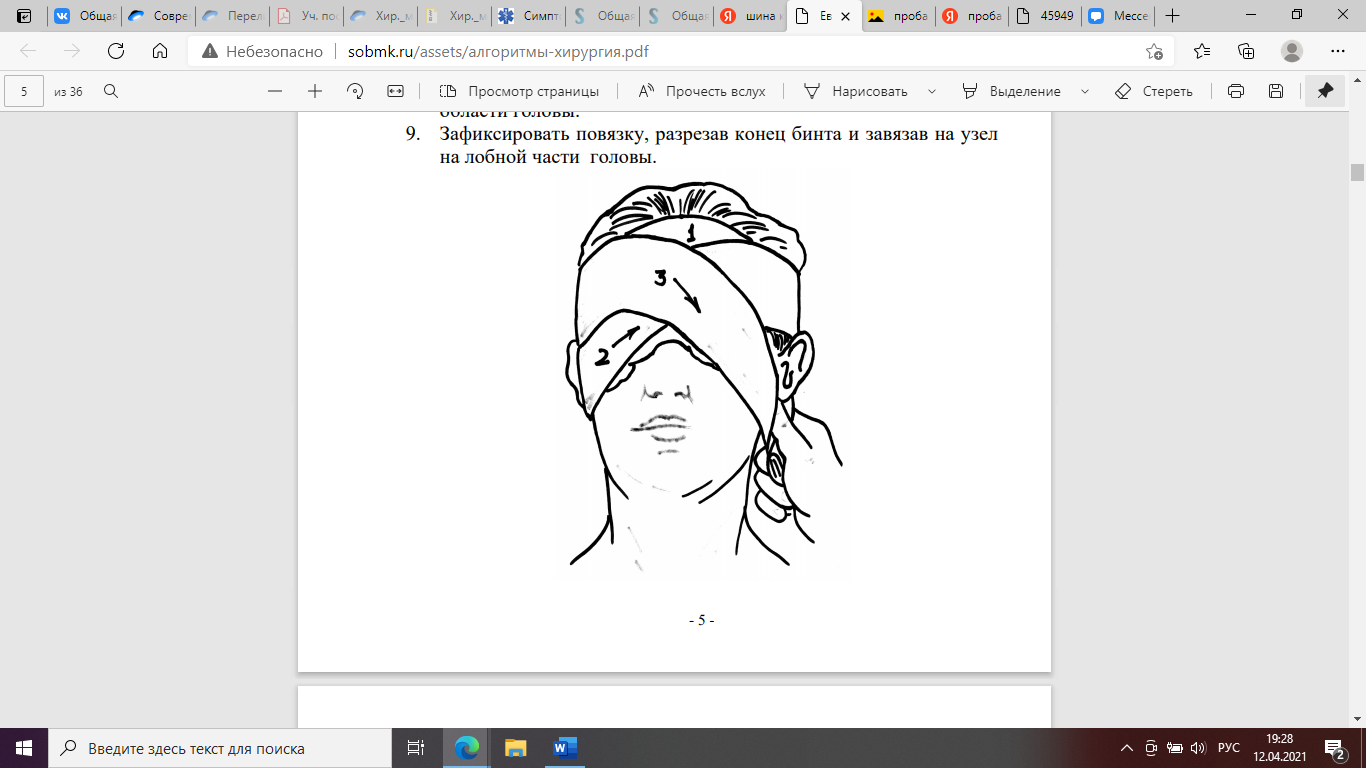The image size is (1366, 768).
Task: Unpin the PDF toolbar
Action: tap(1325, 91)
